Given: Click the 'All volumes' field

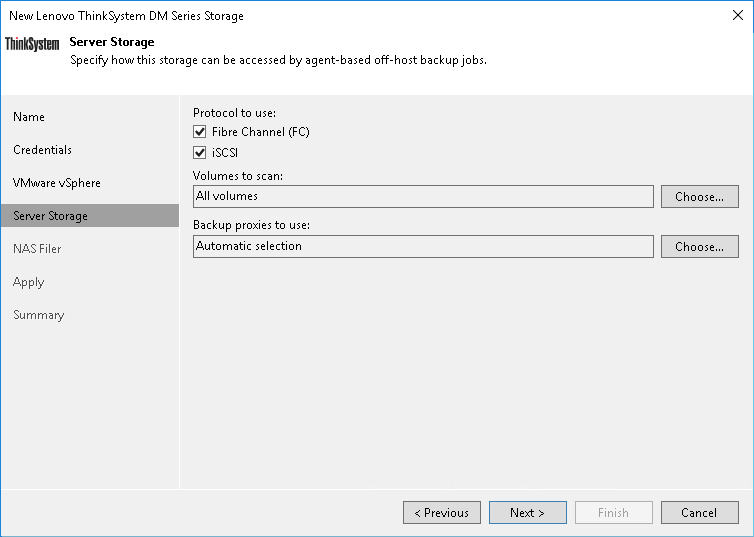Looking at the screenshot, I should (423, 196).
